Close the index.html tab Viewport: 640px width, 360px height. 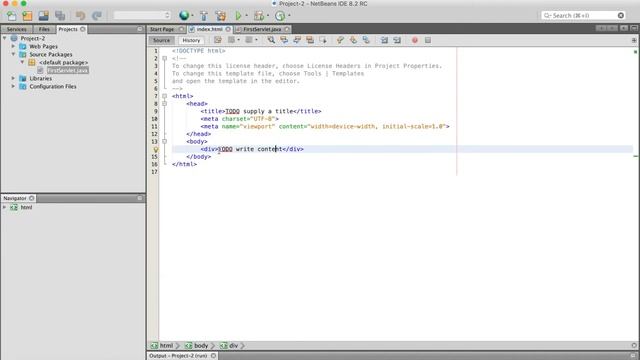pos(228,29)
